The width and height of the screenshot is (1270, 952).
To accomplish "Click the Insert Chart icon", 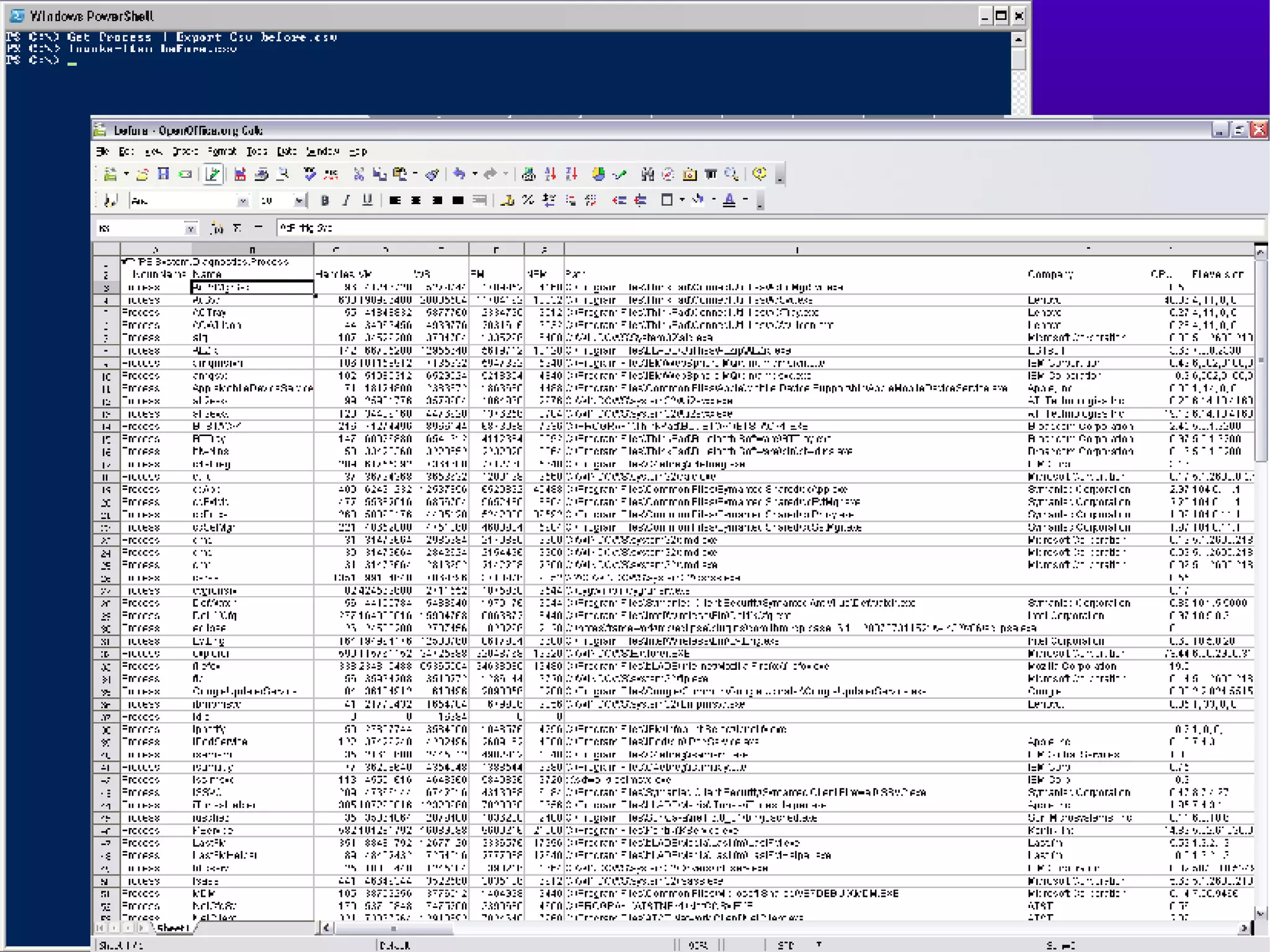I will coord(598,174).
